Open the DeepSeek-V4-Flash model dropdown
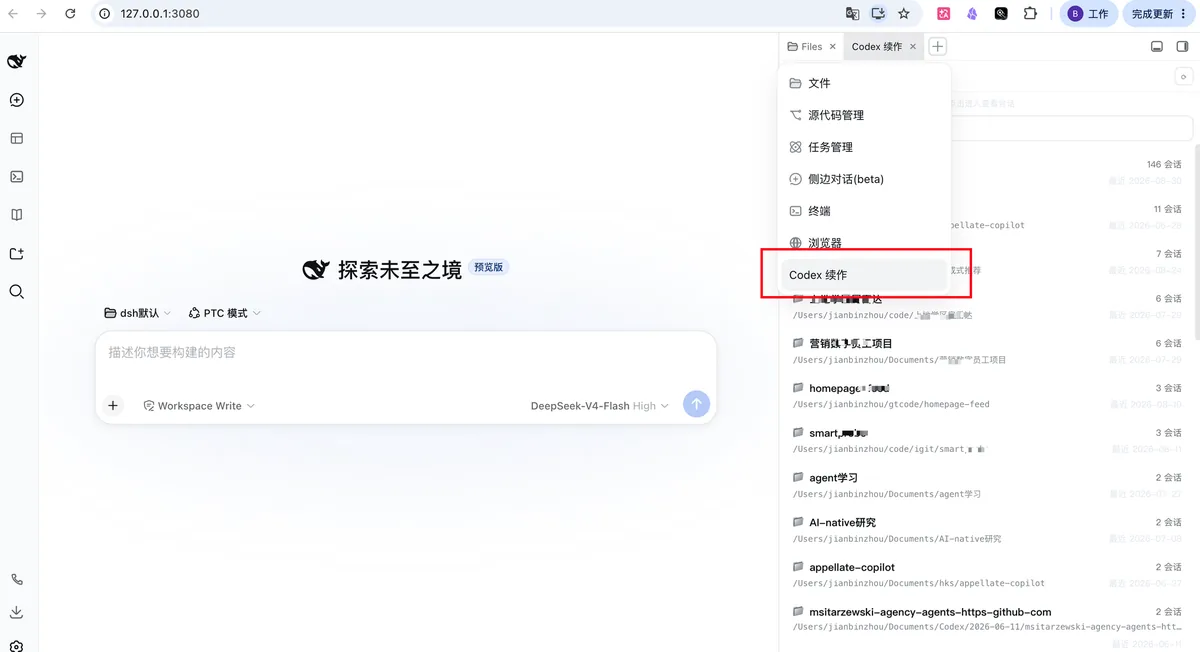The width and height of the screenshot is (1200, 652). (599, 406)
